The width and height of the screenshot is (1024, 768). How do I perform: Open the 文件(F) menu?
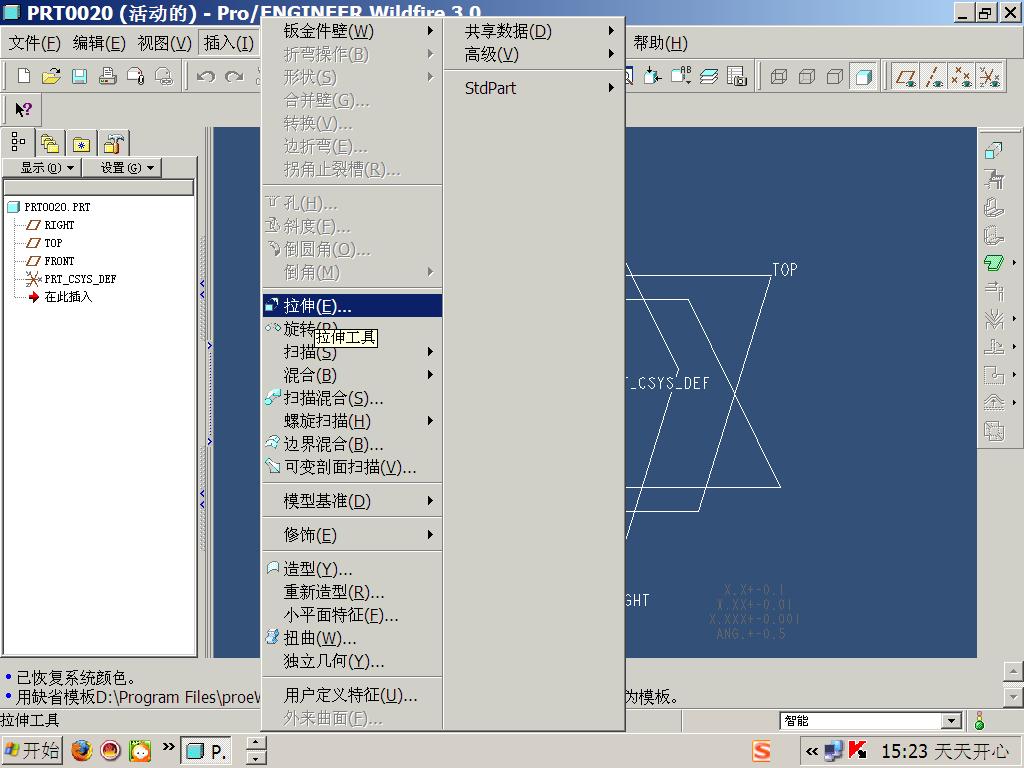click(34, 43)
